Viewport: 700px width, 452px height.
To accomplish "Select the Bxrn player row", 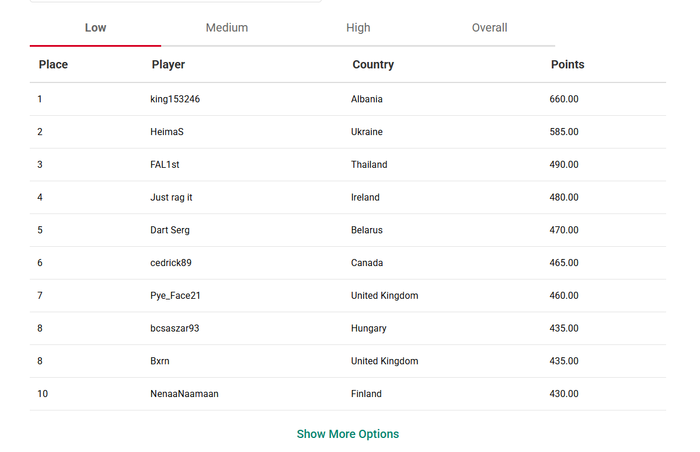I will pyautogui.click(x=348, y=361).
